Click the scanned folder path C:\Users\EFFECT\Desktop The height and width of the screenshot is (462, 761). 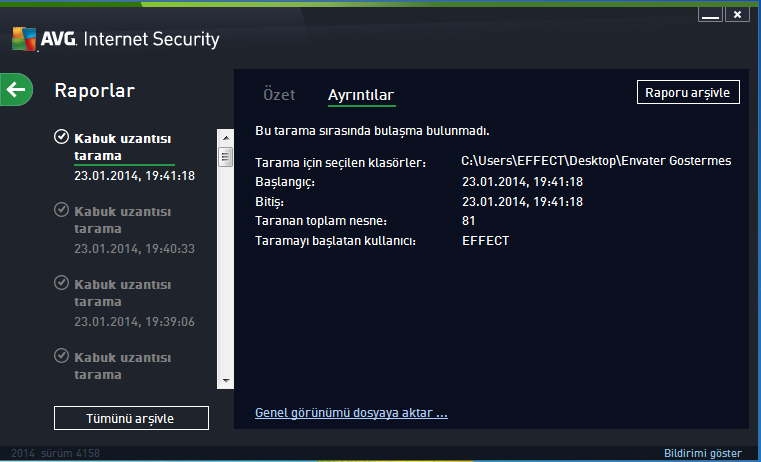pyautogui.click(x=596, y=161)
